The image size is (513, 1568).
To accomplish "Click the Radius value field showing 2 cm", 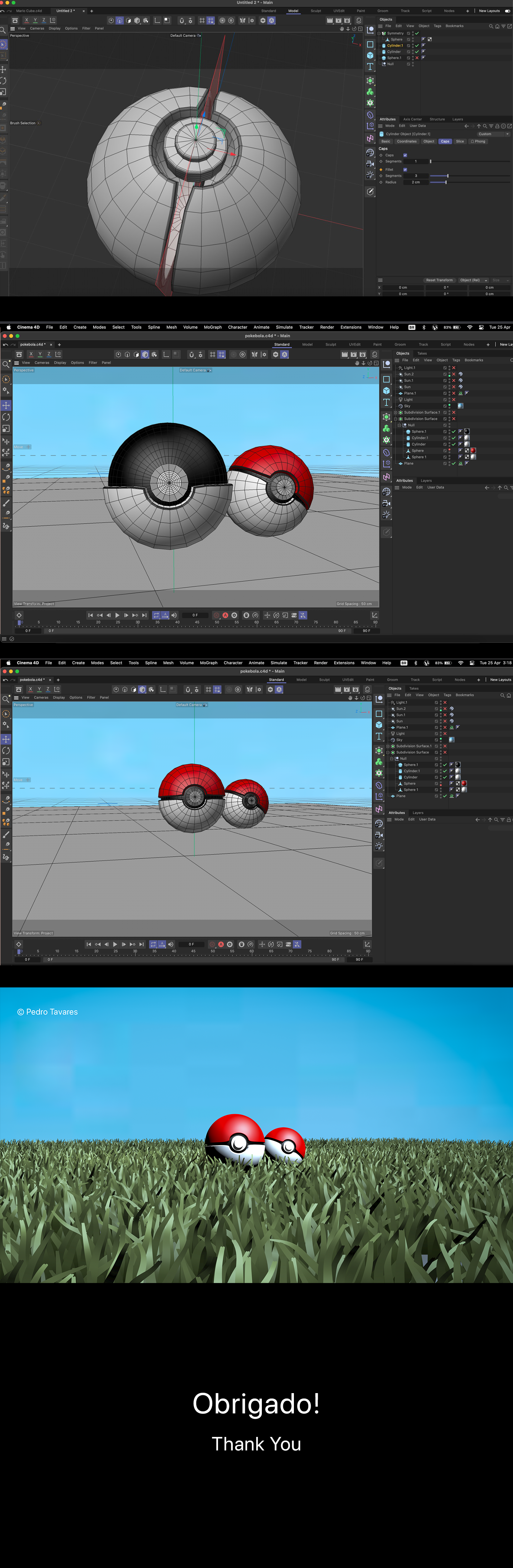I will [416, 182].
